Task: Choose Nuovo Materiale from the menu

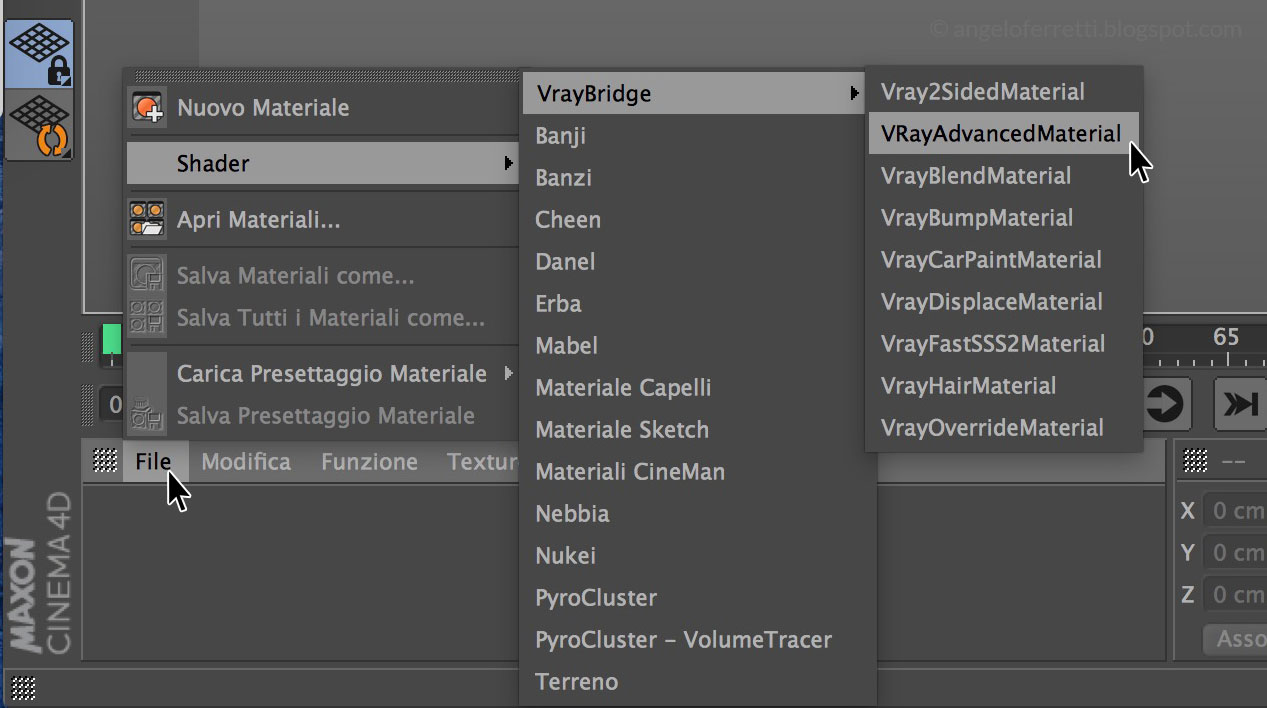Action: [x=323, y=108]
